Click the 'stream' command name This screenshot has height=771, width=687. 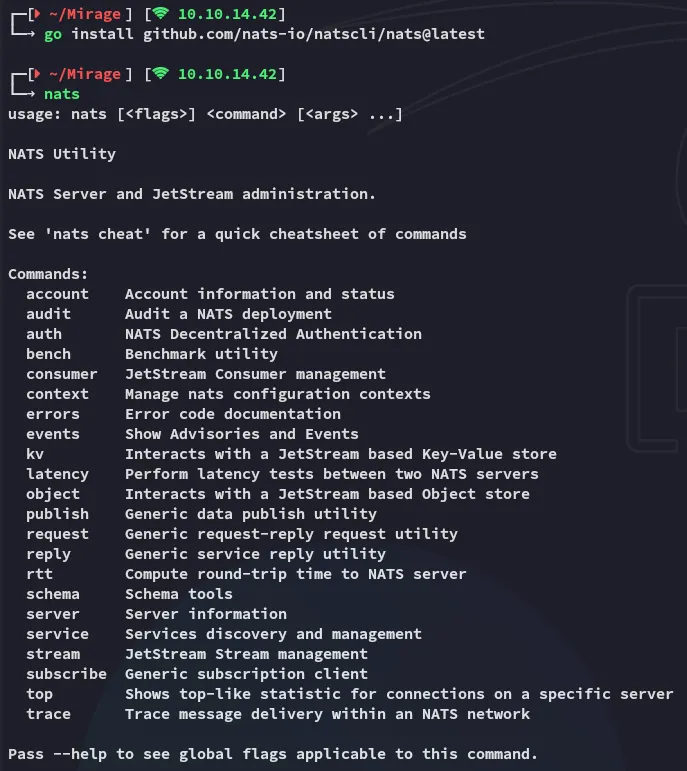pos(53,654)
